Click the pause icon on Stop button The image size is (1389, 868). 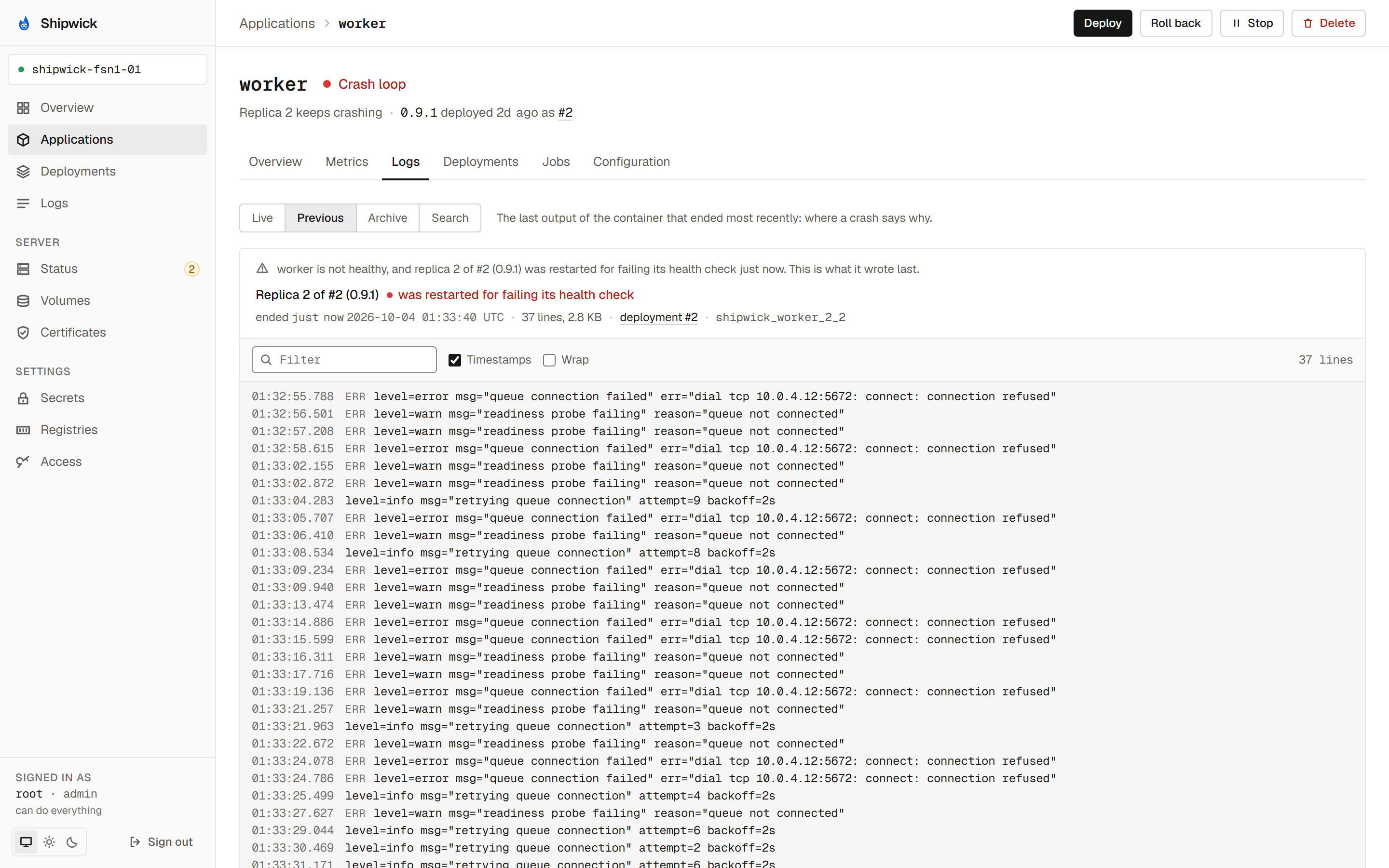point(1236,23)
